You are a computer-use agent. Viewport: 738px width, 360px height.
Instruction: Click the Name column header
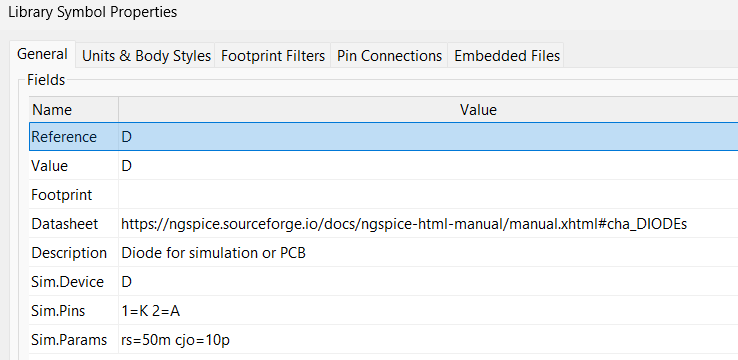point(74,110)
